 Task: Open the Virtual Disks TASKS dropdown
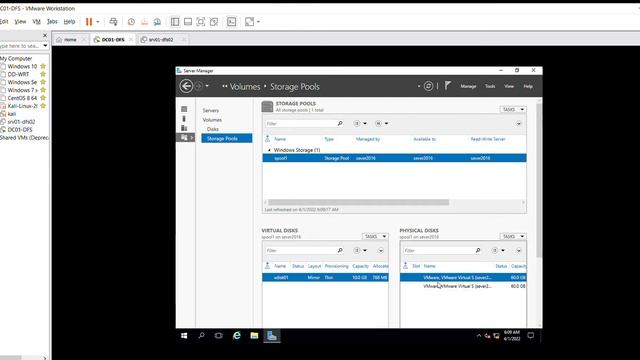tap(375, 236)
